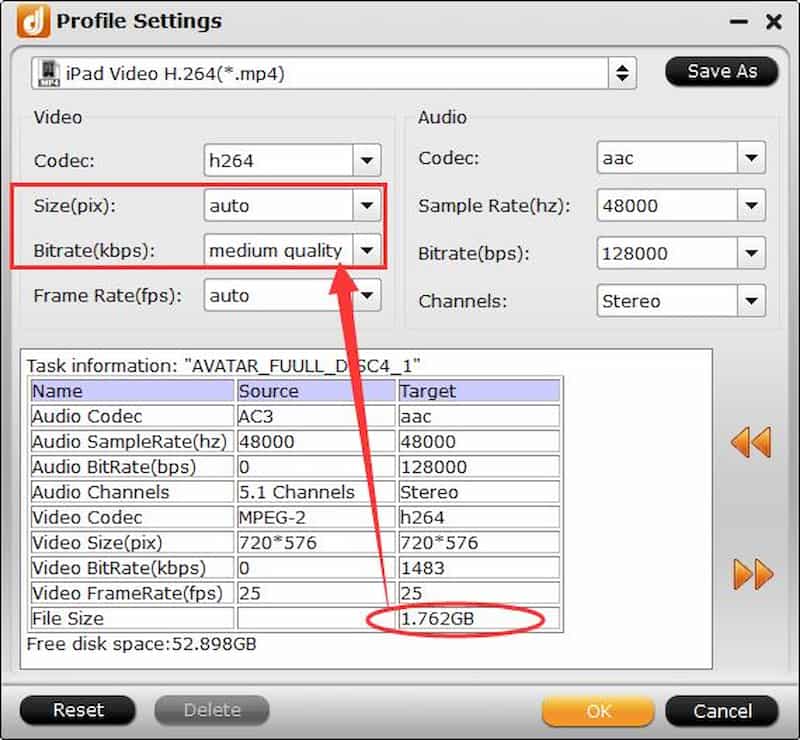Open the iPad Video H.264 profile combo box
Viewport: 800px width, 740px height.
click(334, 73)
